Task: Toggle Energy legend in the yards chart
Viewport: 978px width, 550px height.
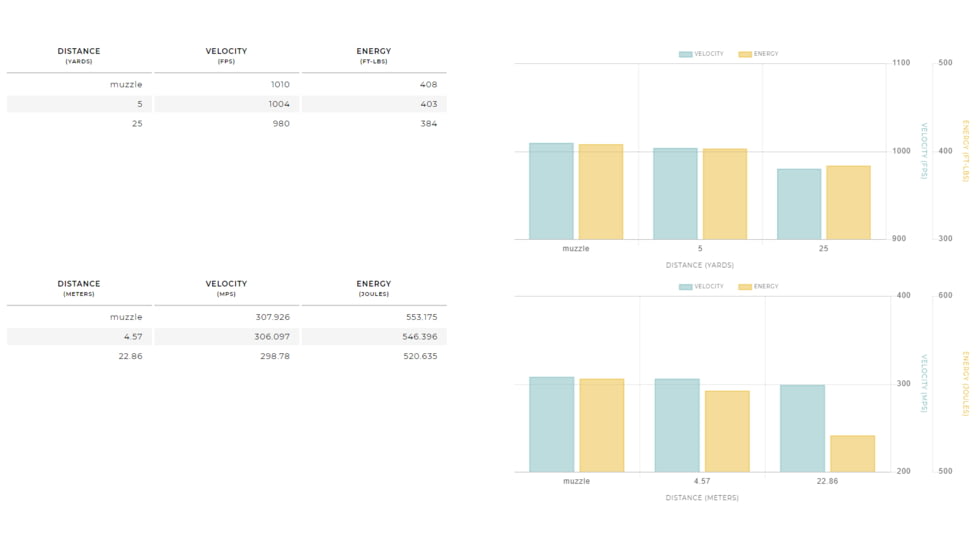Action: pyautogui.click(x=758, y=54)
